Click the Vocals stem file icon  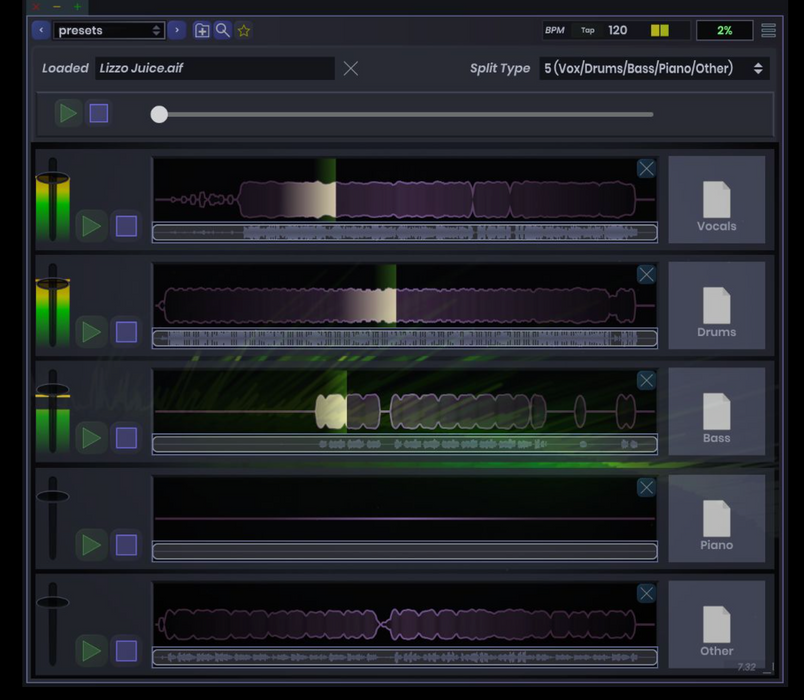point(716,201)
